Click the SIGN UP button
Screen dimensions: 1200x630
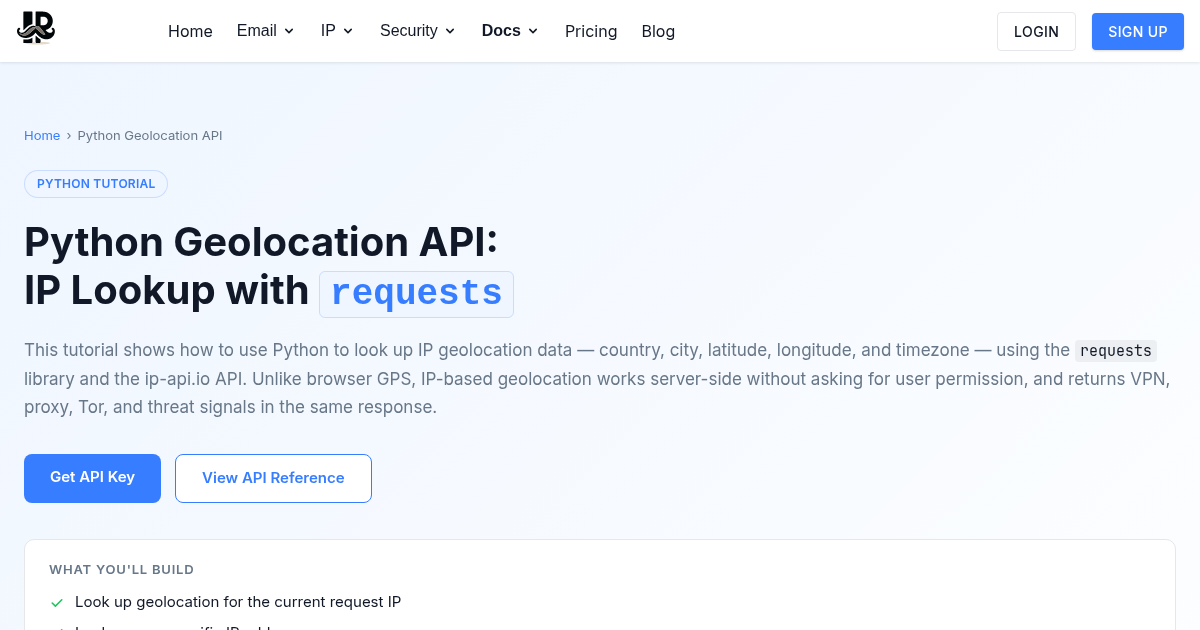pos(1138,31)
